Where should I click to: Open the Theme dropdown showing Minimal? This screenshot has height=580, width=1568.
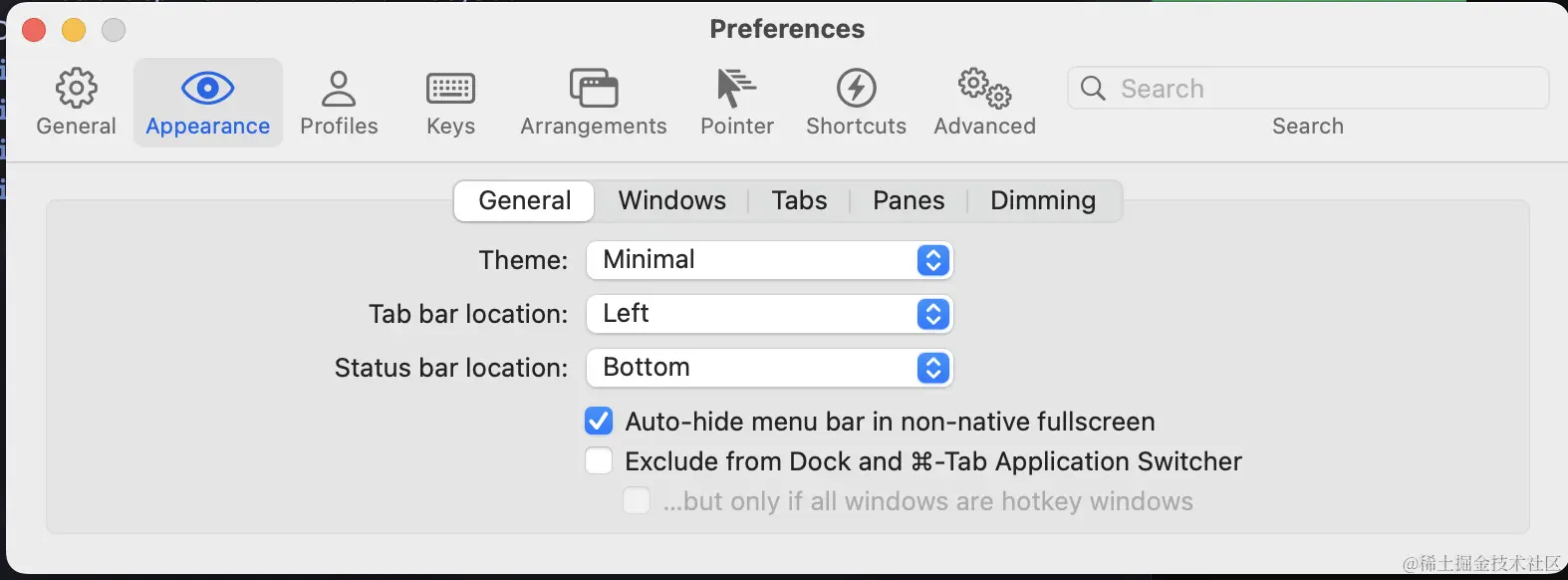click(x=769, y=260)
